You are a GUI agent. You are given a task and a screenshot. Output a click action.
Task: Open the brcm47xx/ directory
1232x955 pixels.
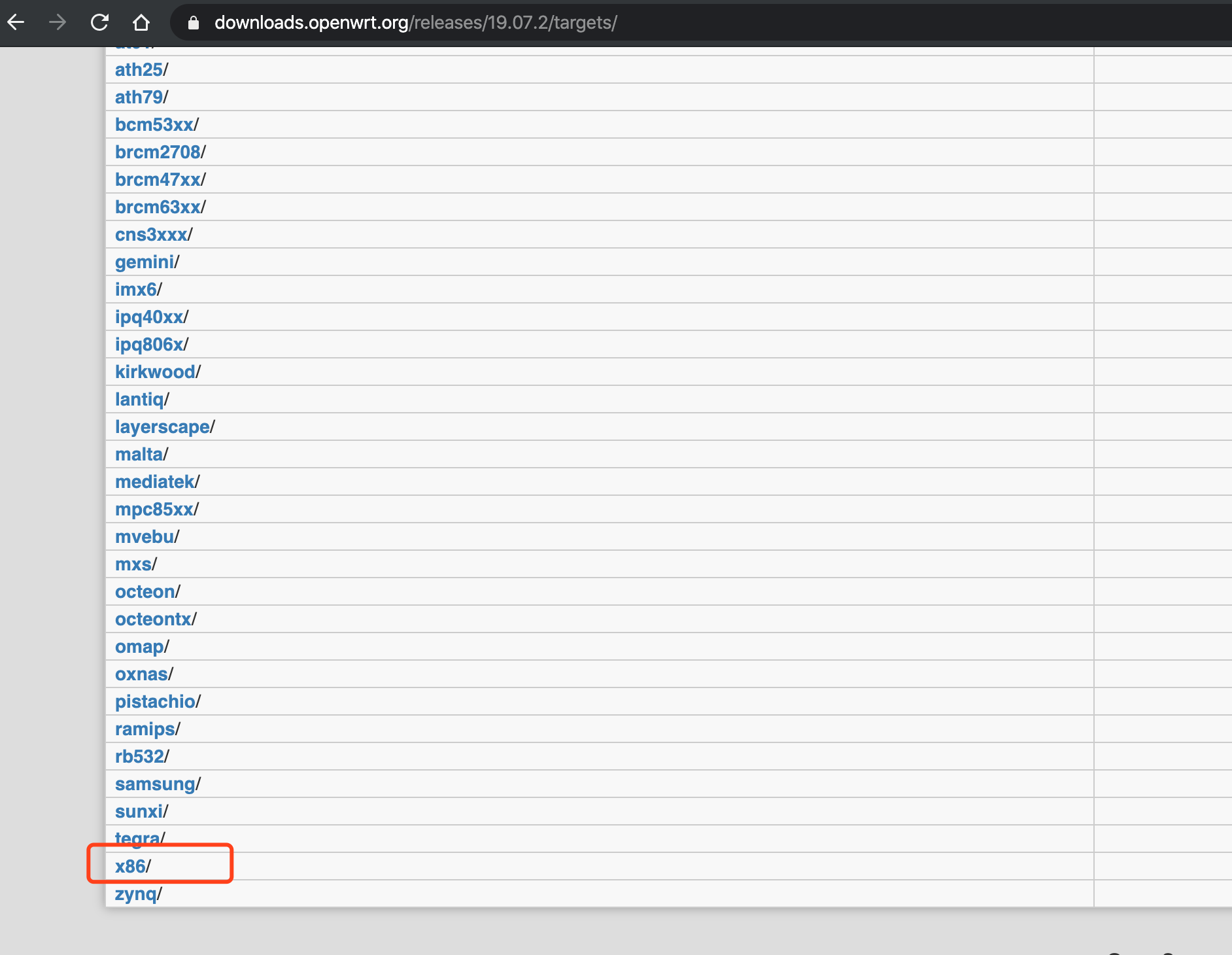point(158,179)
